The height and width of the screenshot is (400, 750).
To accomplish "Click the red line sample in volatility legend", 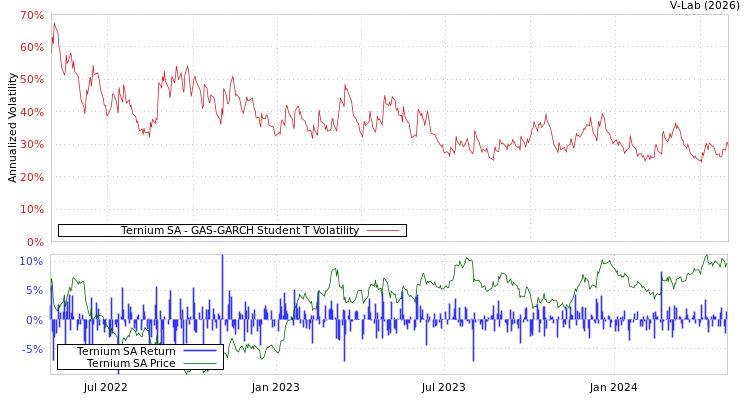I will click(x=383, y=231).
